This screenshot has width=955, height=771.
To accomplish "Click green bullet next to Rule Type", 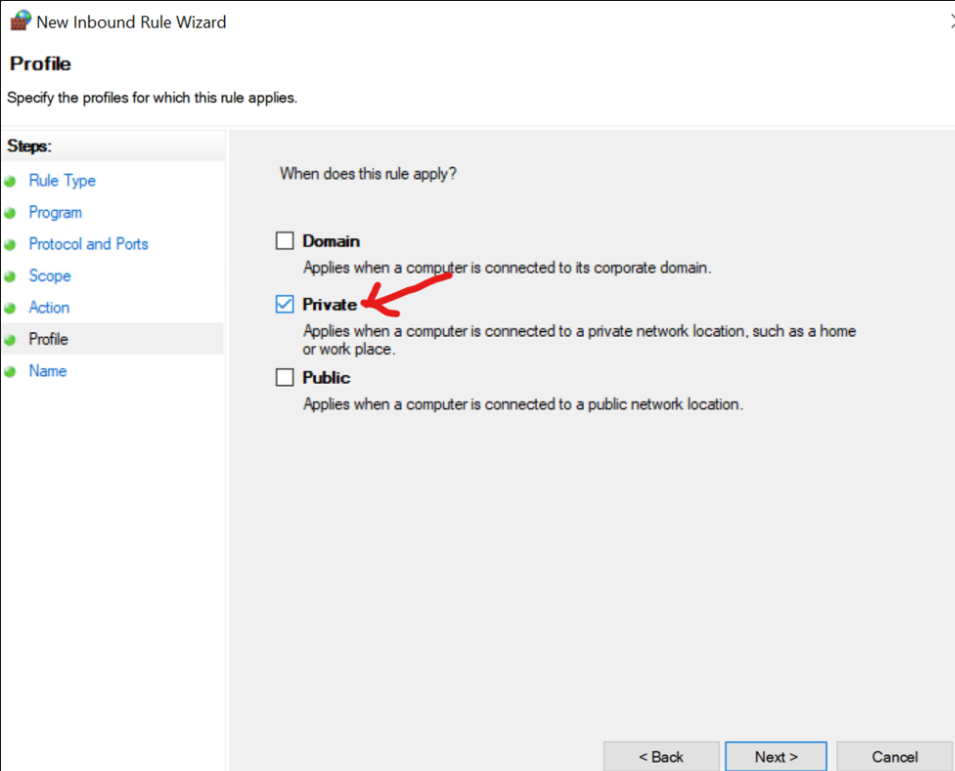I will tap(10, 181).
